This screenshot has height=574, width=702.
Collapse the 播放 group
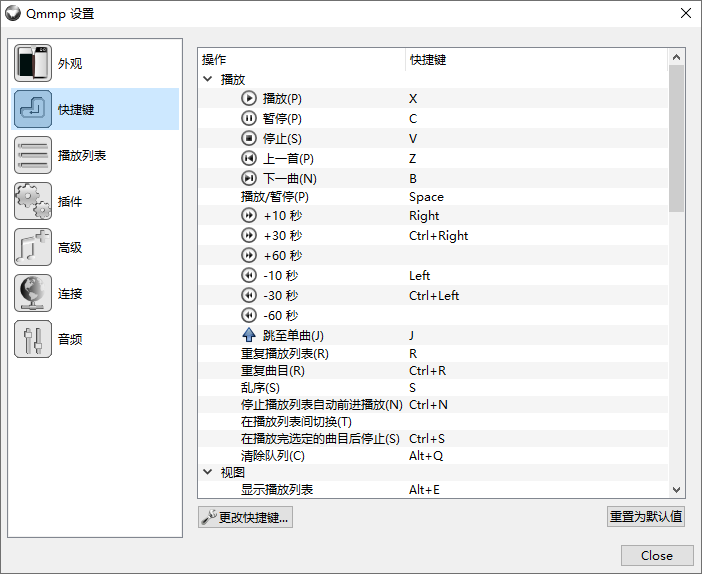208,79
